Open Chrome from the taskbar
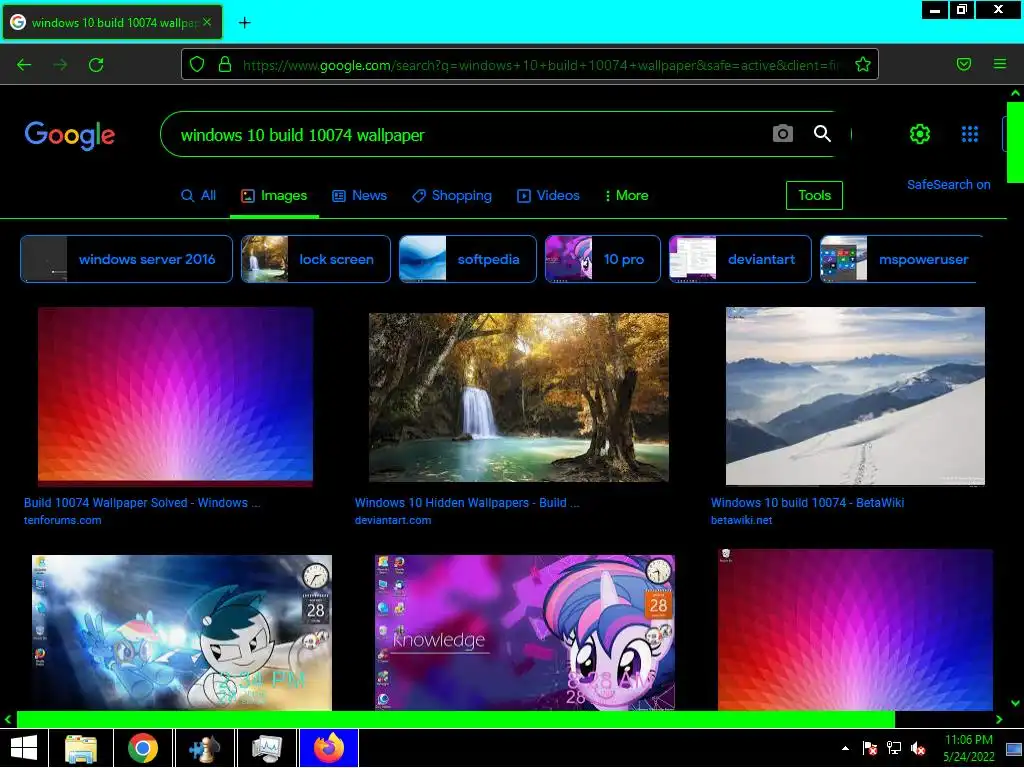This screenshot has width=1024, height=768. point(143,748)
